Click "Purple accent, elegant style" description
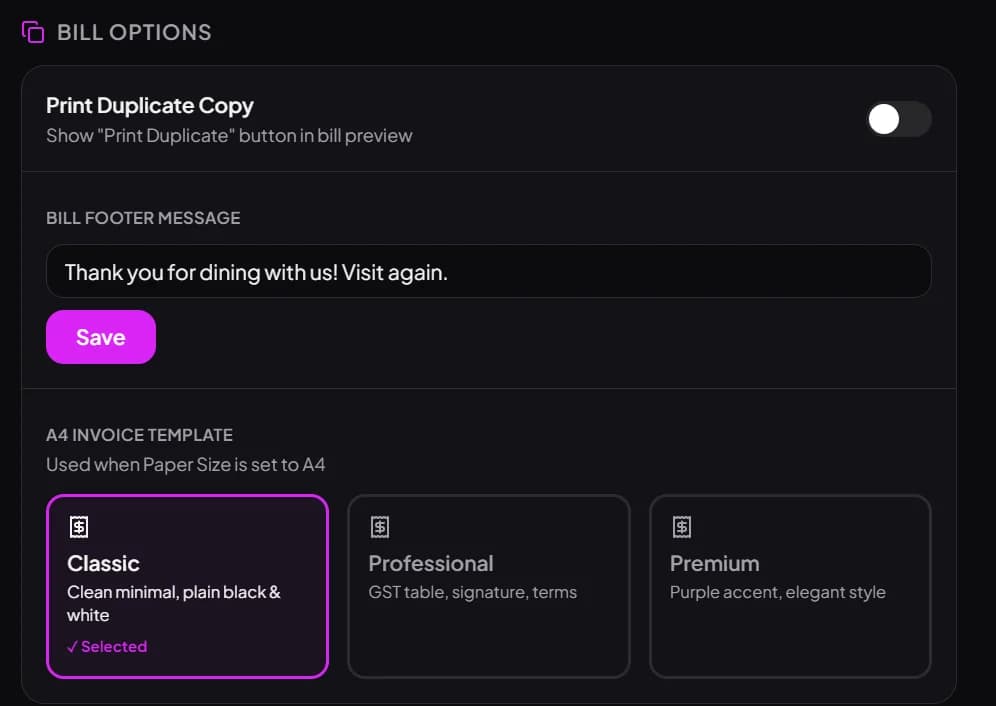 coord(777,592)
